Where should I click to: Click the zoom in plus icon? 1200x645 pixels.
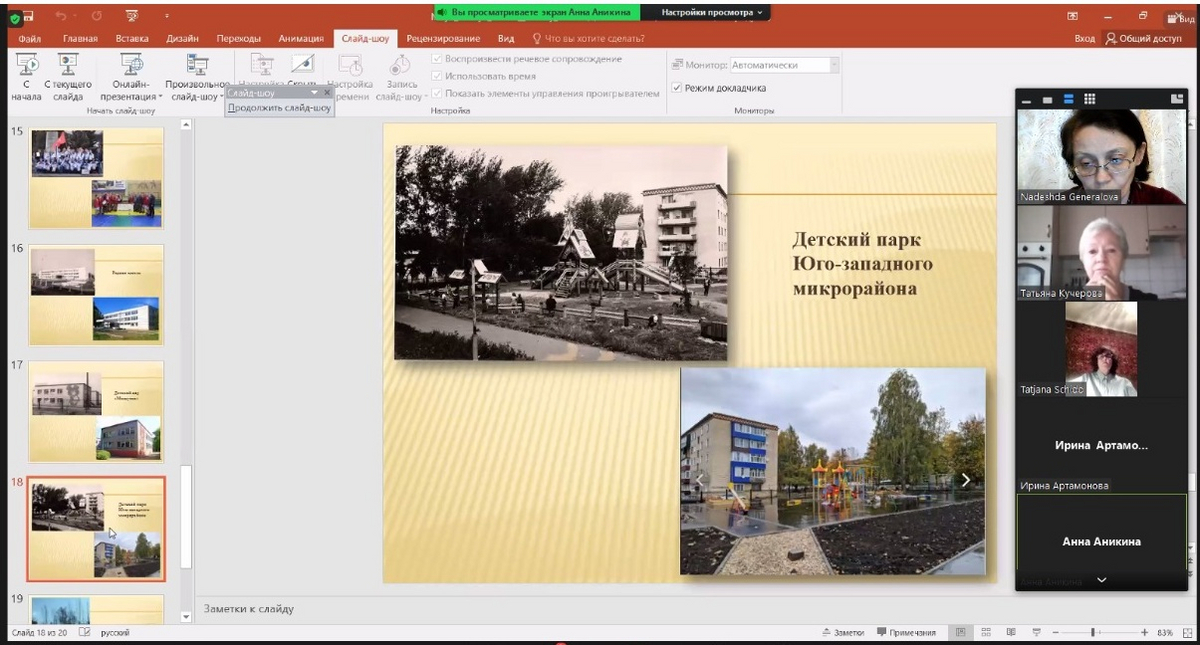[1145, 632]
